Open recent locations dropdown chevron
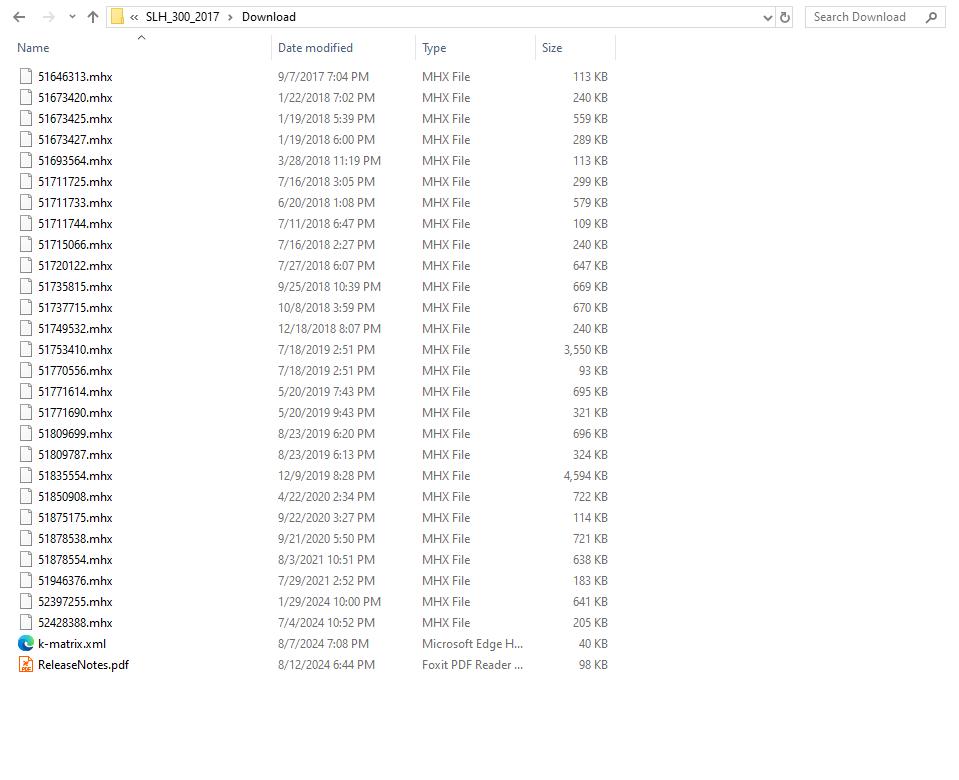 click(x=72, y=17)
